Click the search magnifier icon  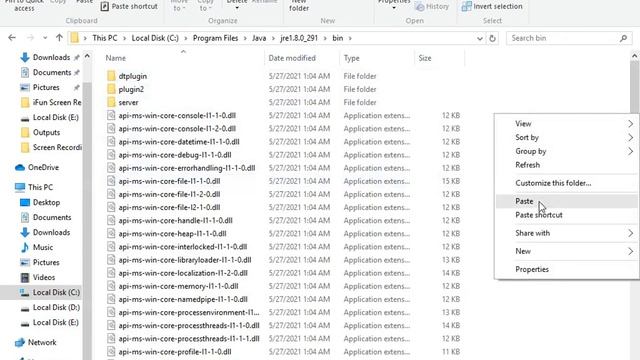(623, 38)
